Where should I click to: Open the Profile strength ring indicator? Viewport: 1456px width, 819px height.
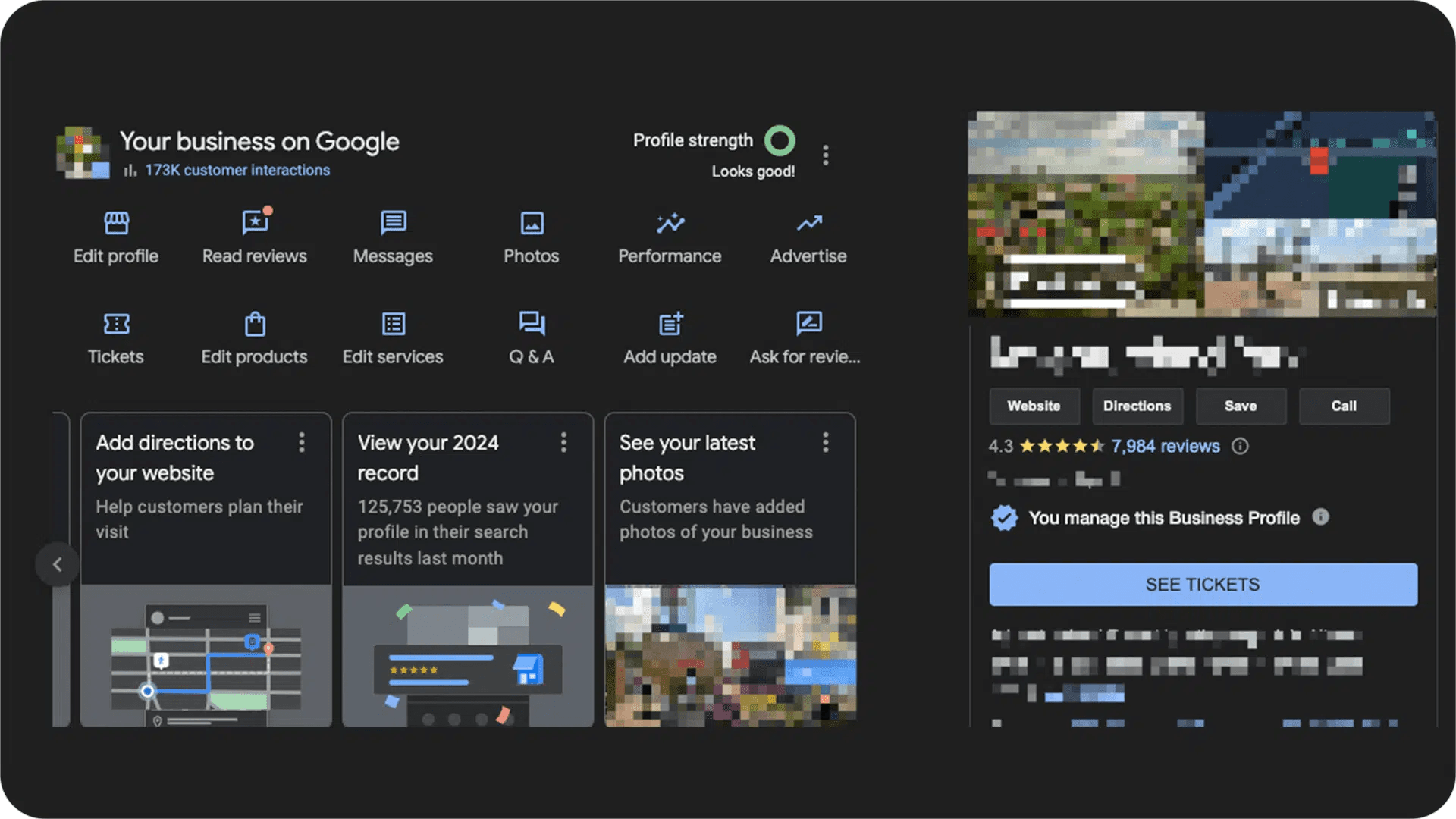[780, 140]
